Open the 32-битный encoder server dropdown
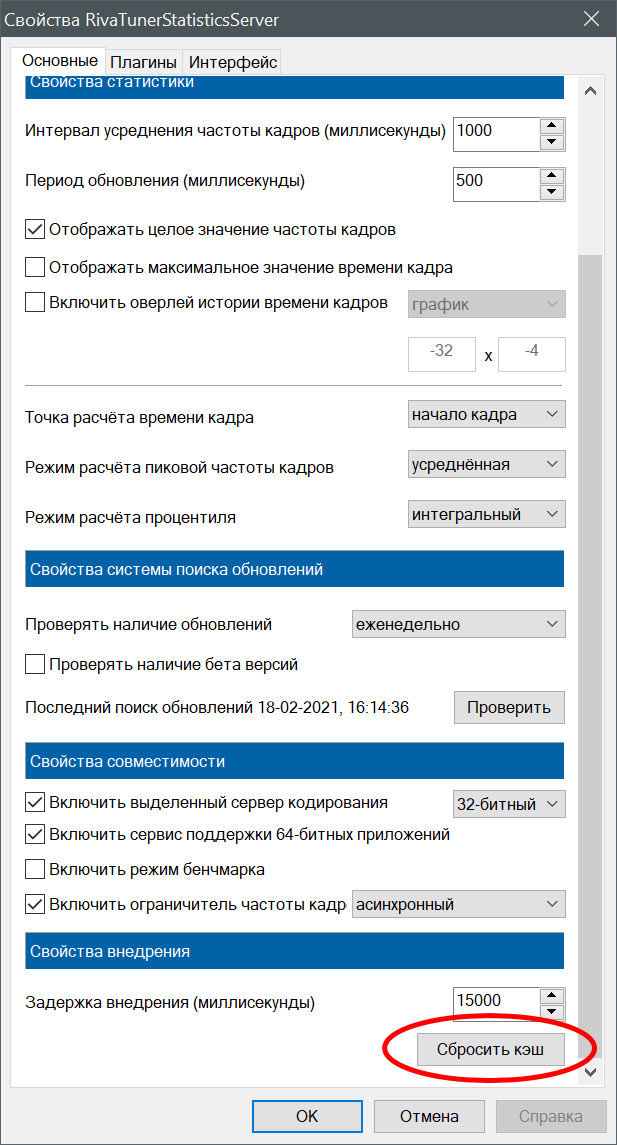The image size is (617, 1145). tap(509, 804)
